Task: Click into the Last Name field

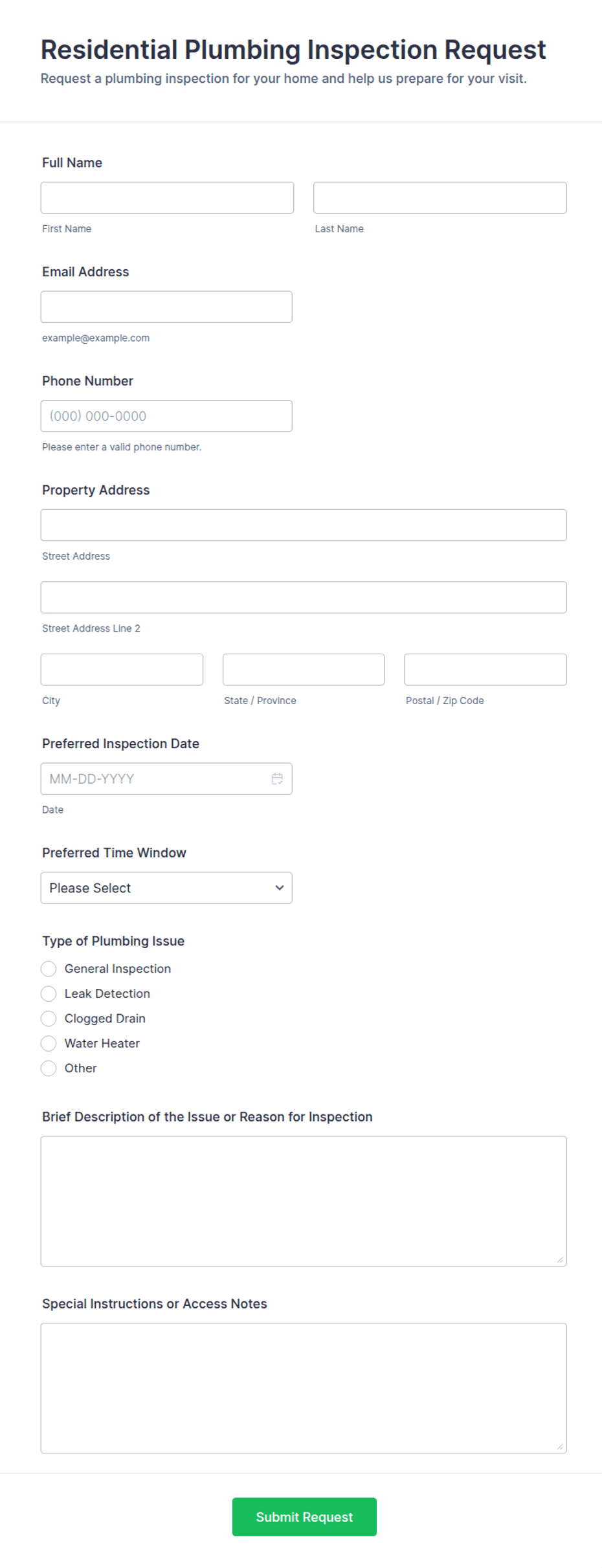Action: 440,198
